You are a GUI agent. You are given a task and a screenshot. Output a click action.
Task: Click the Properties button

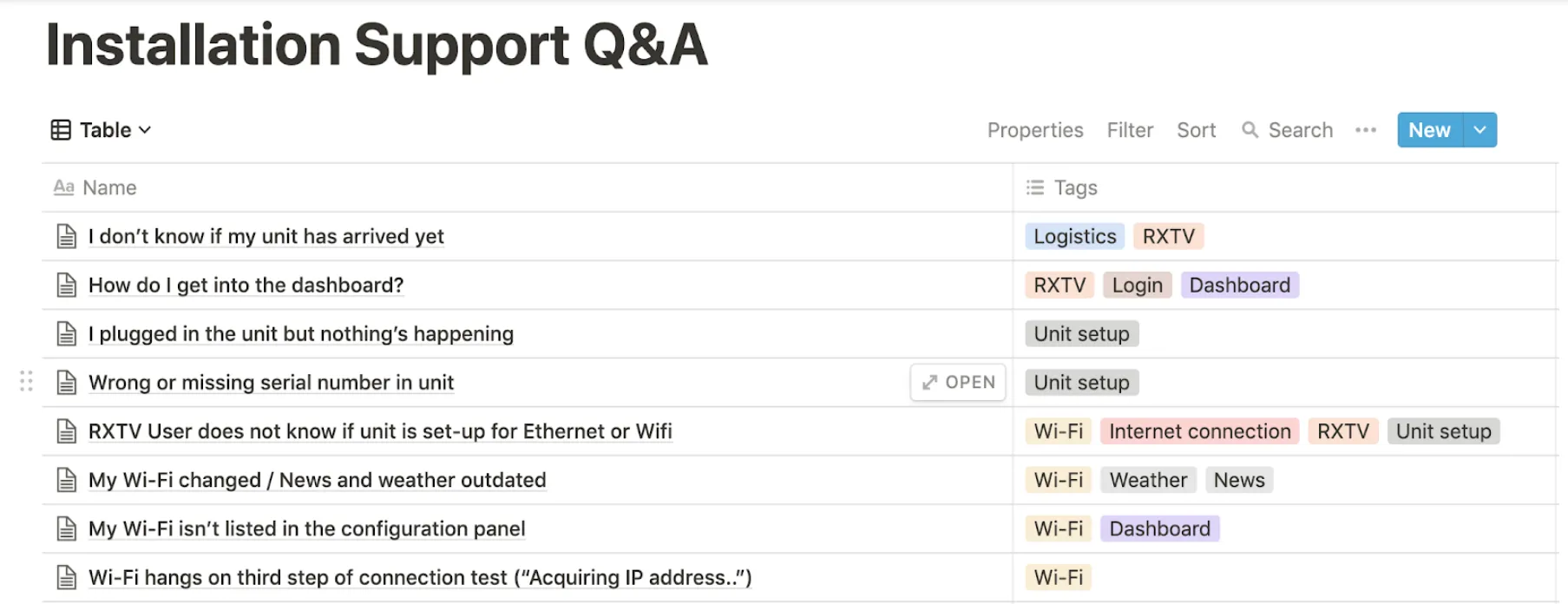[1035, 129]
